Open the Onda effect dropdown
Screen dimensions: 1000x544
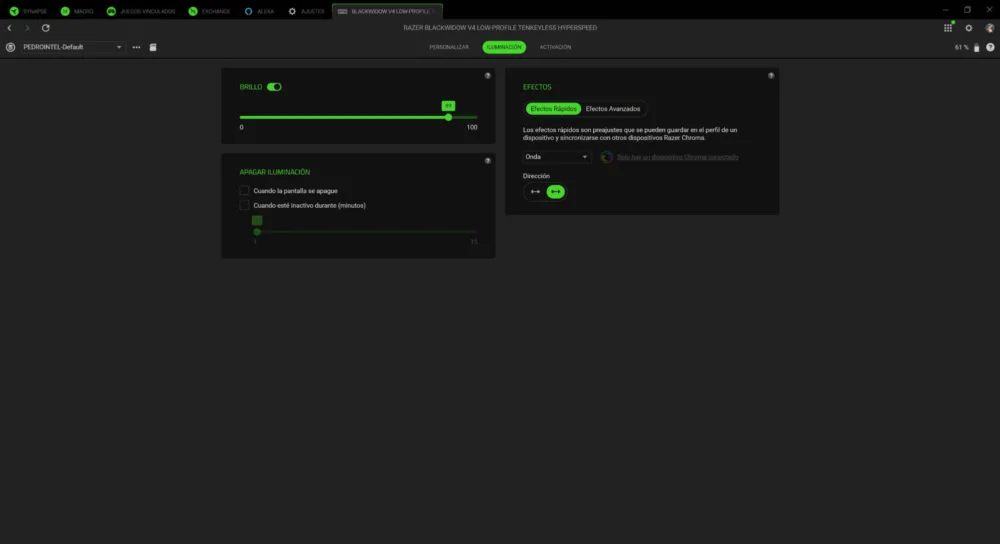pos(557,157)
